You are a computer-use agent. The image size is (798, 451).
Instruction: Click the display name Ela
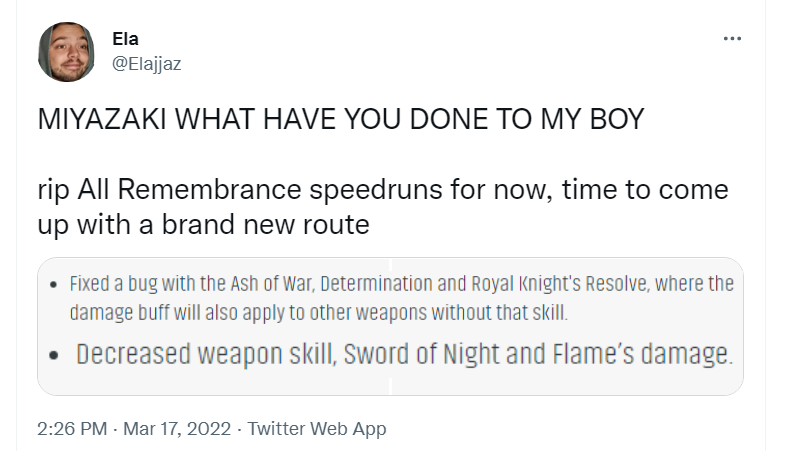125,39
